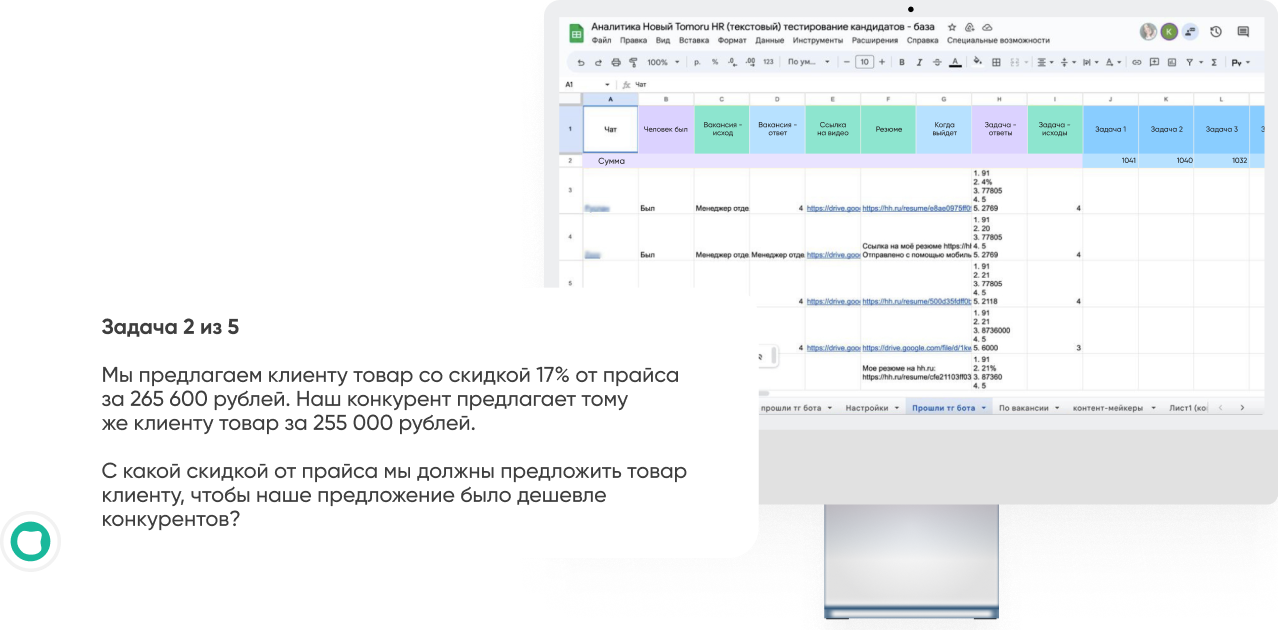Open the Вставка menu
The height and width of the screenshot is (630, 1278).
coord(694,41)
